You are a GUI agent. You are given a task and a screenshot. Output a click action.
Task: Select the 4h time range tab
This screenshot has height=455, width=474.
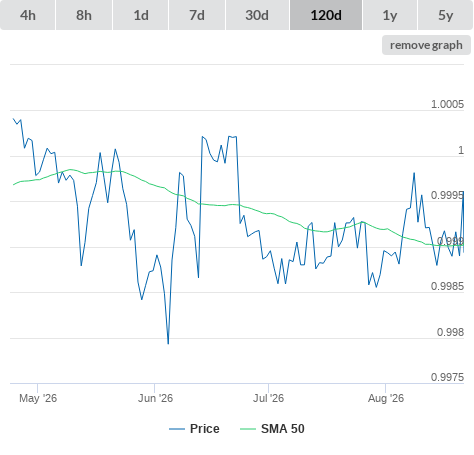pos(28,15)
